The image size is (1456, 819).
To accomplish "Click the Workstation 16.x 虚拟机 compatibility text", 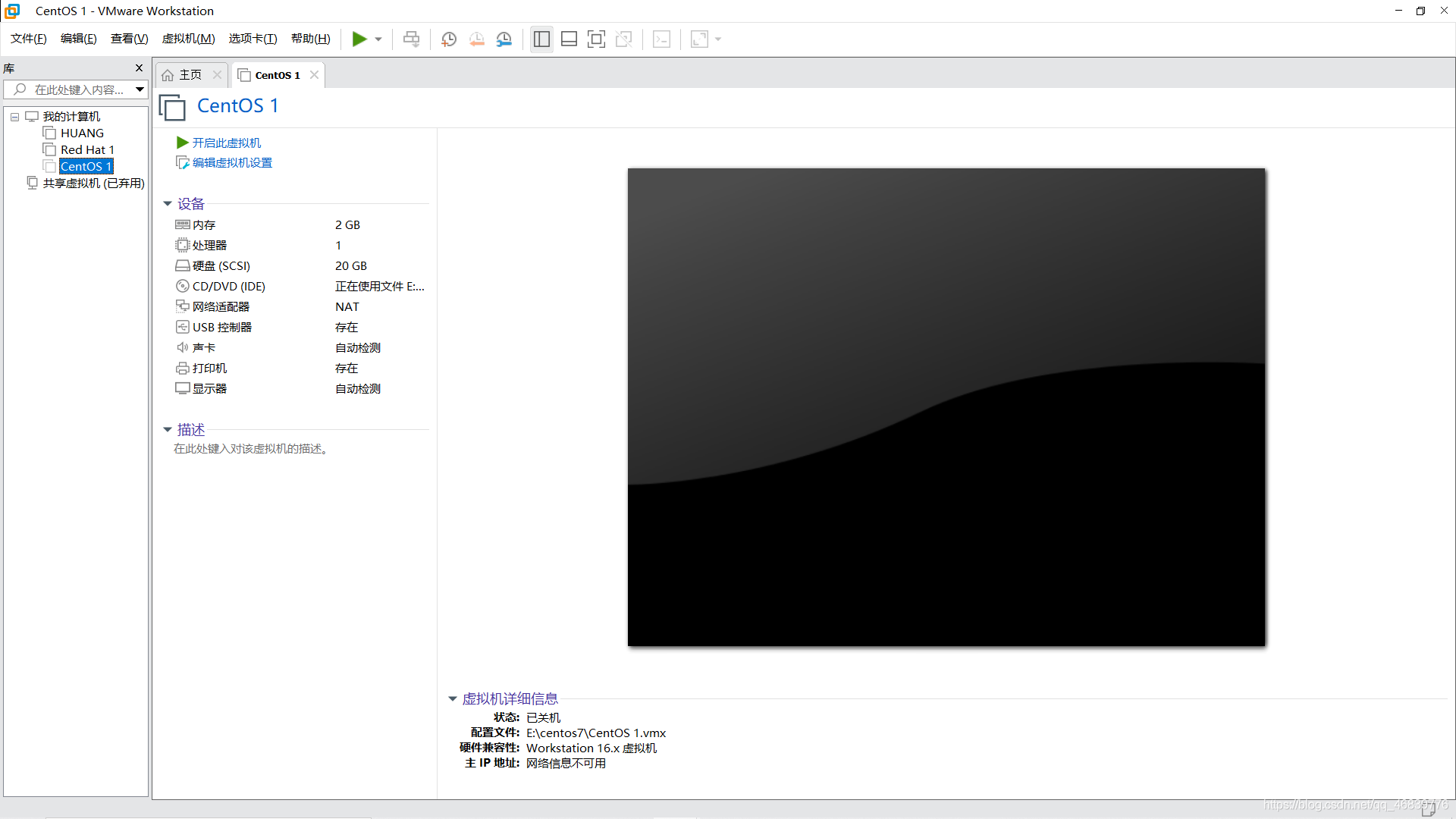I will click(x=591, y=748).
